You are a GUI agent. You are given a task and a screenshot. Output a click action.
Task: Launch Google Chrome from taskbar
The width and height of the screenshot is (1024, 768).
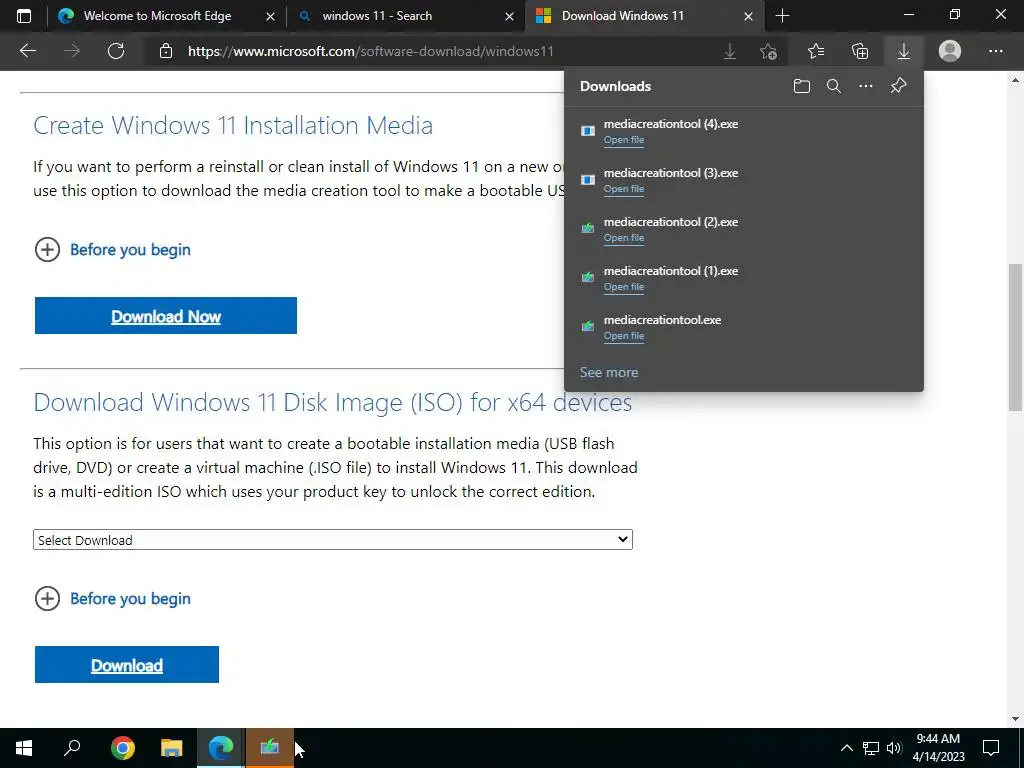[123, 748]
